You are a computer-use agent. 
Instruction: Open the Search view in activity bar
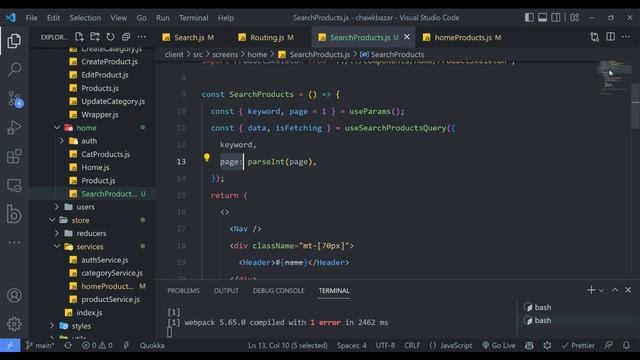(x=14, y=69)
